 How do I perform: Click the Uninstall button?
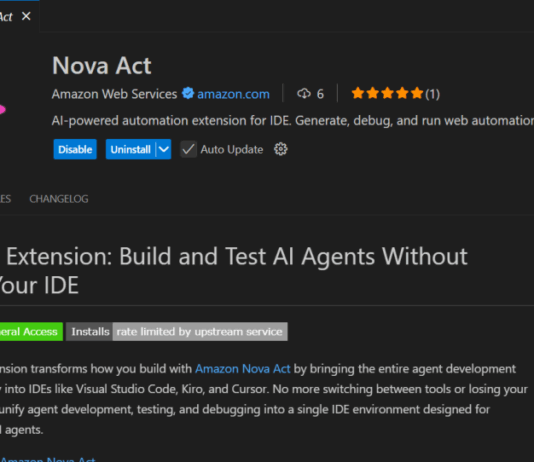click(x=130, y=149)
